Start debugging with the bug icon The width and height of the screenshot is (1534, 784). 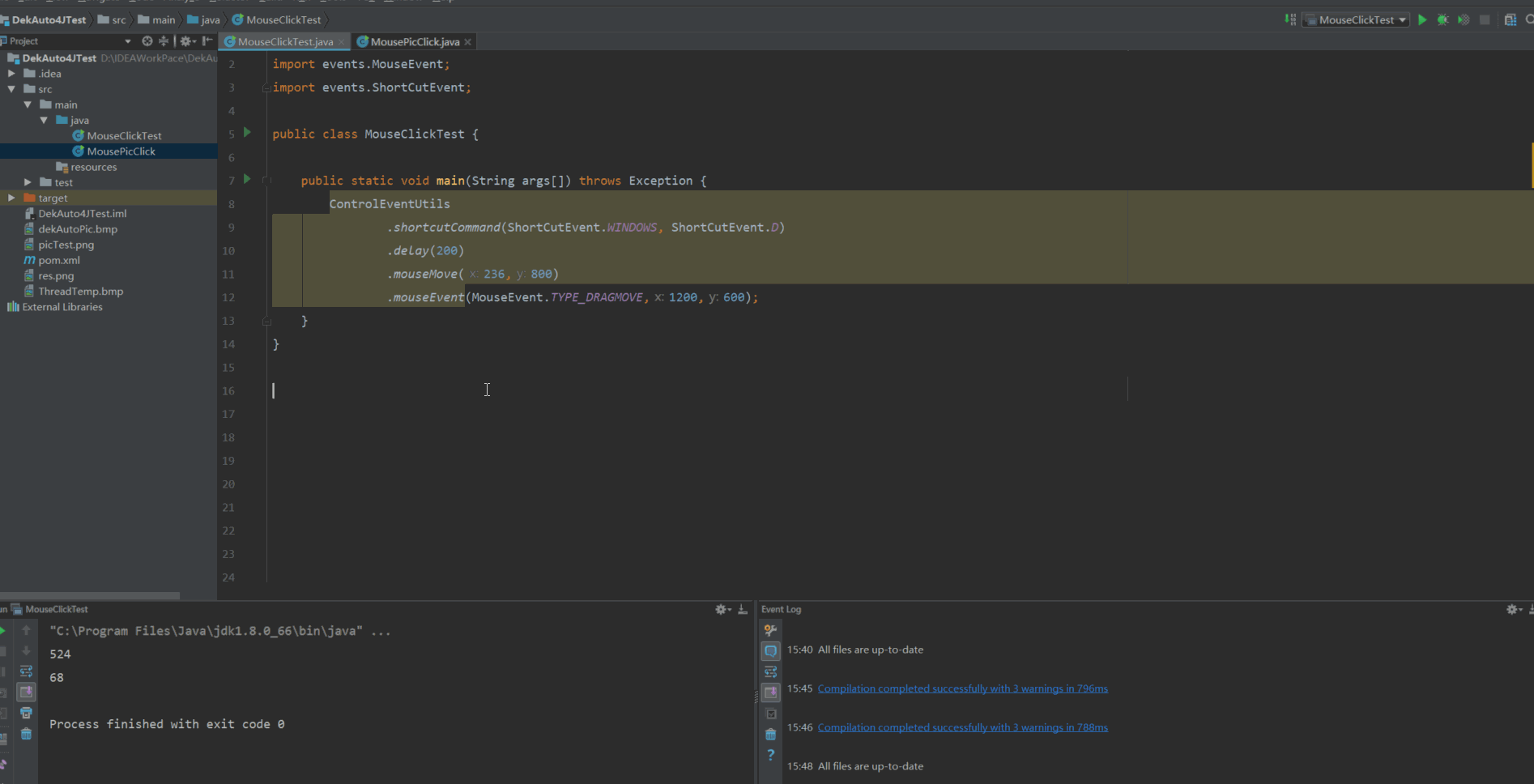1442,19
